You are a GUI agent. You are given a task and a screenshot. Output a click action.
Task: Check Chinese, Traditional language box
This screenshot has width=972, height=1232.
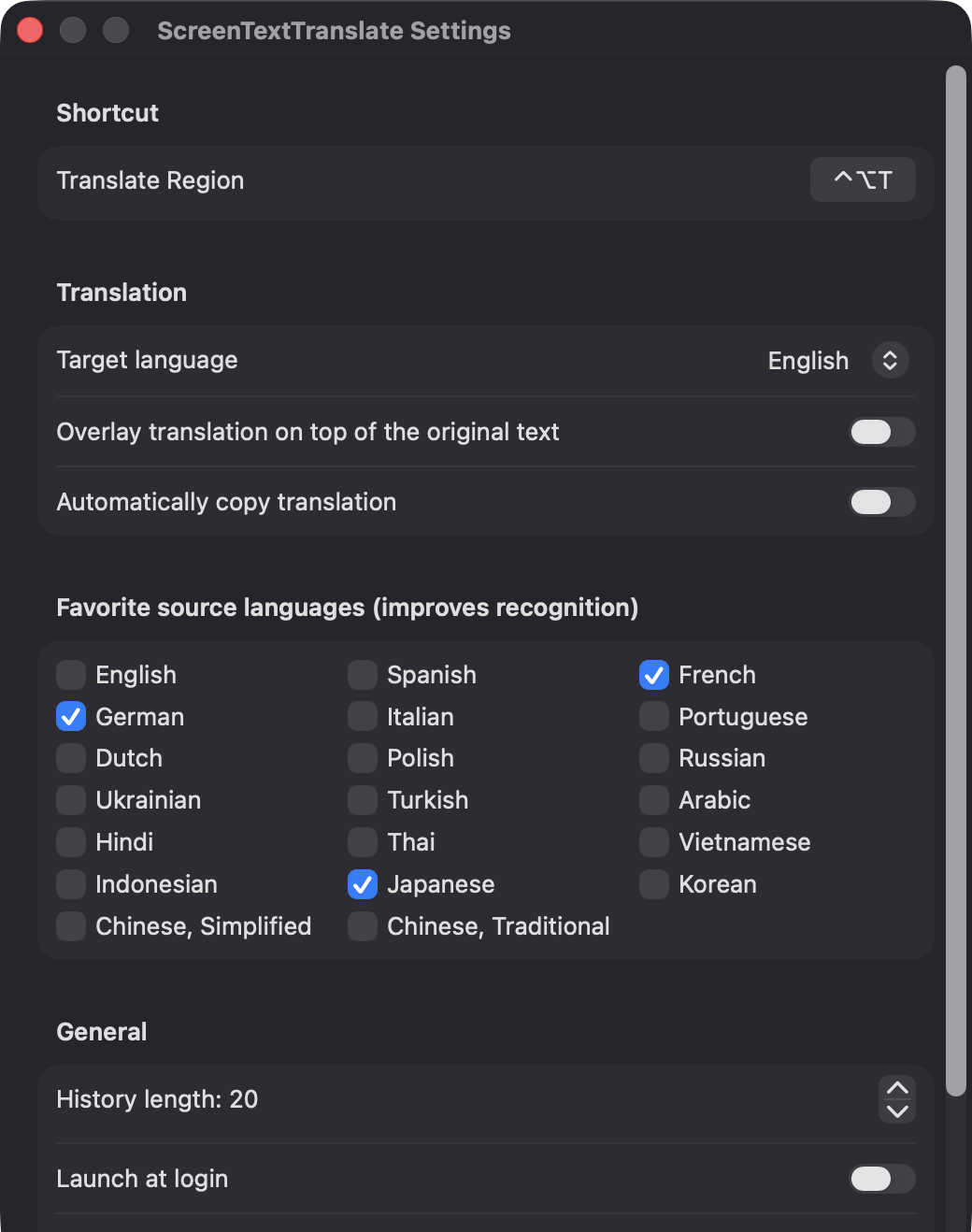pos(363,926)
